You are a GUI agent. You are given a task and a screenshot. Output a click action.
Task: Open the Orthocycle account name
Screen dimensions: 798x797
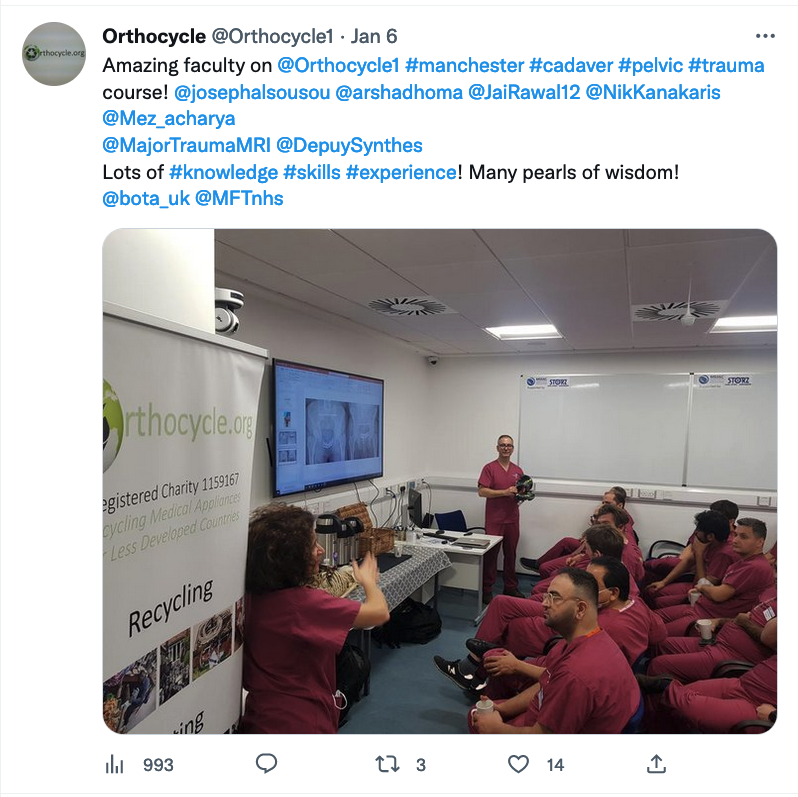(154, 36)
